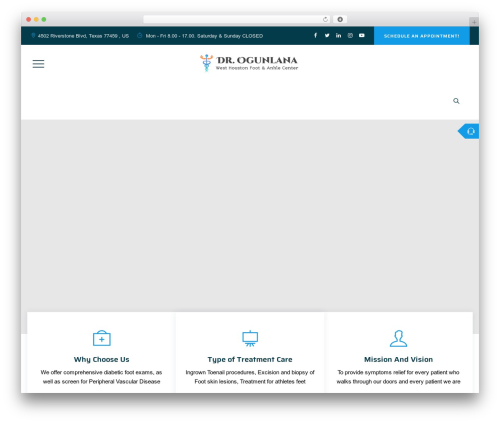This screenshot has height=423, width=500.
Task: Click the grey hero banner placeholder
Action: tap(250, 216)
